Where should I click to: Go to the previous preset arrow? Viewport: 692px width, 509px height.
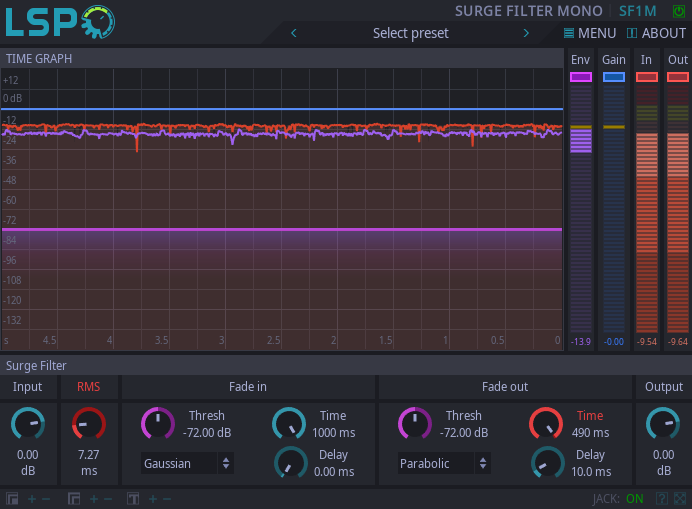pyautogui.click(x=293, y=33)
